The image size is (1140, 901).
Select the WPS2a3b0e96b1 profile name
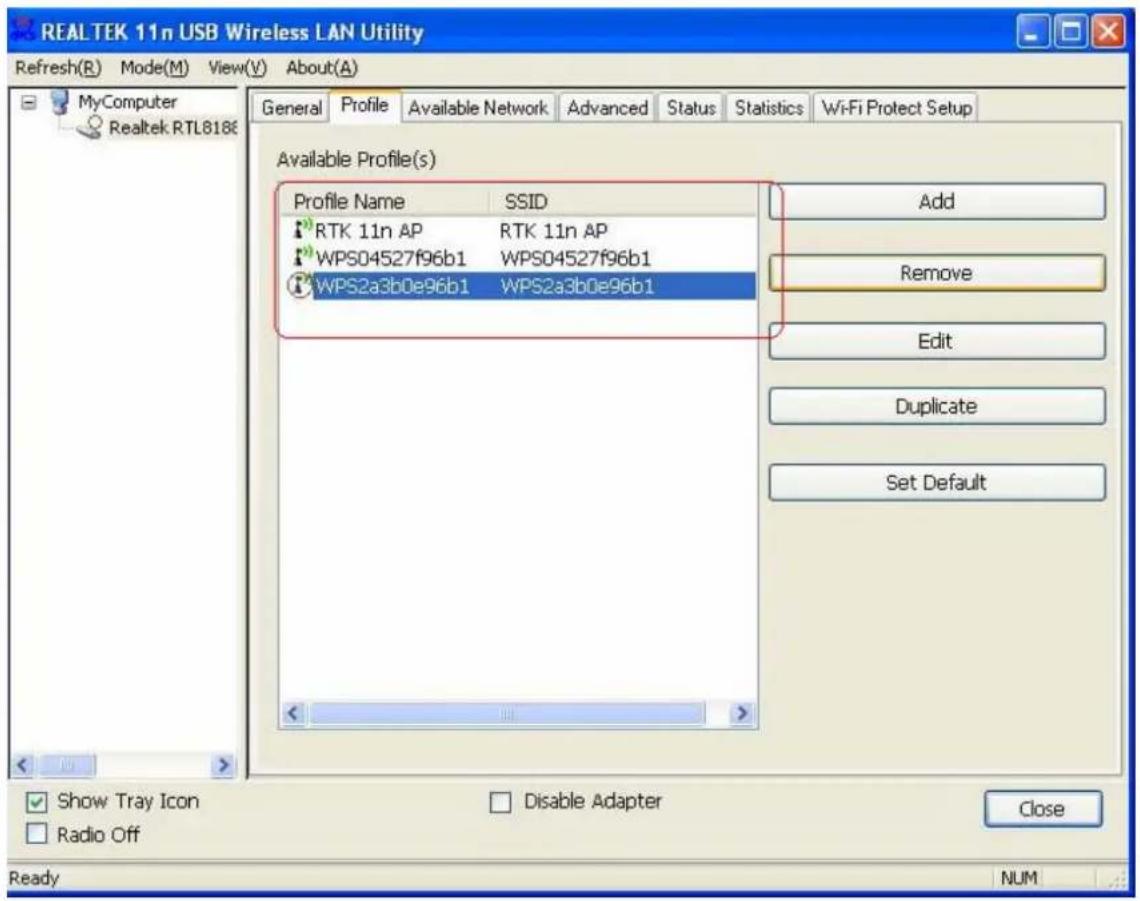click(x=392, y=287)
